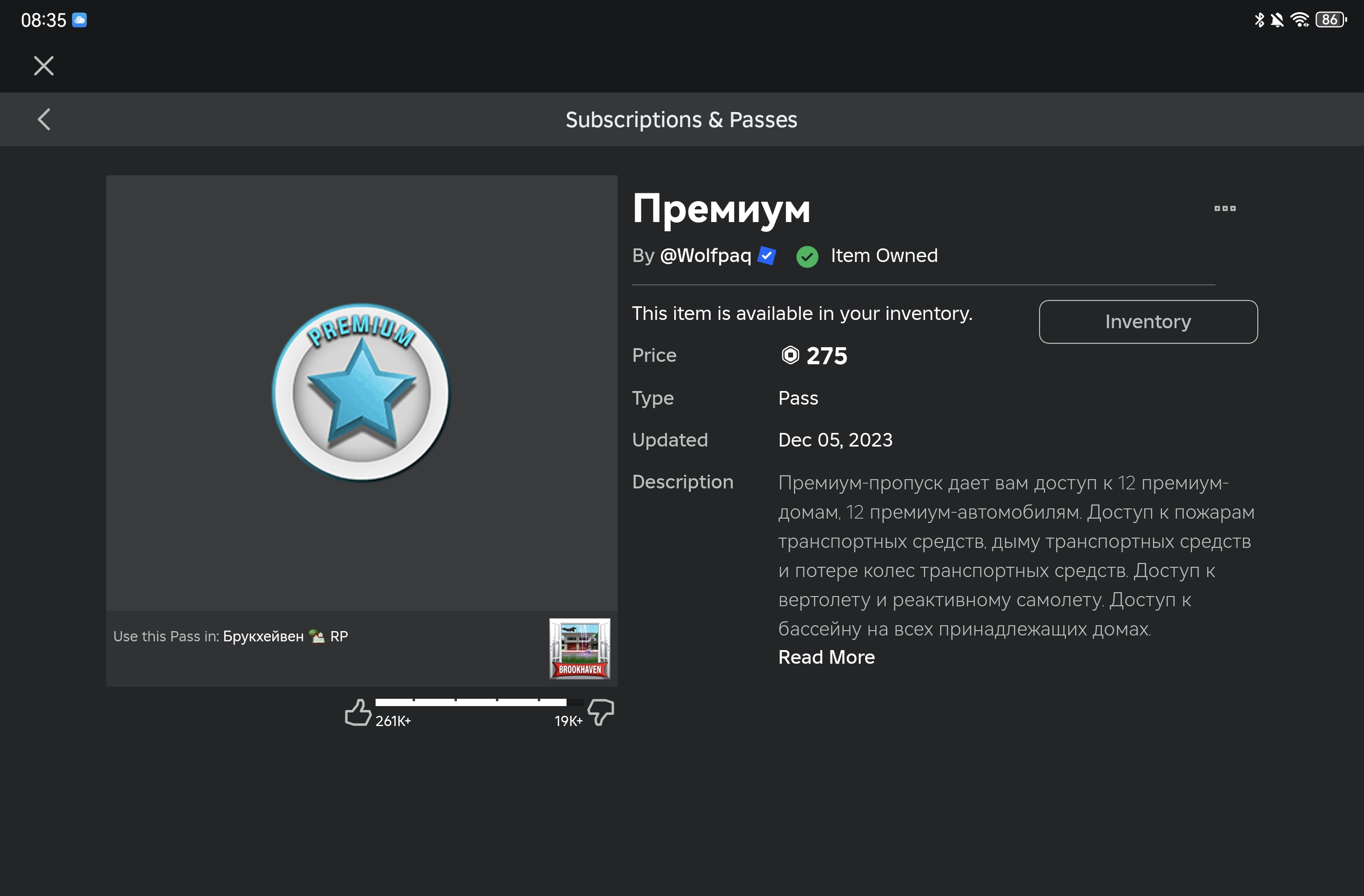Open the Inventory button
The width and height of the screenshot is (1364, 896).
1147,321
